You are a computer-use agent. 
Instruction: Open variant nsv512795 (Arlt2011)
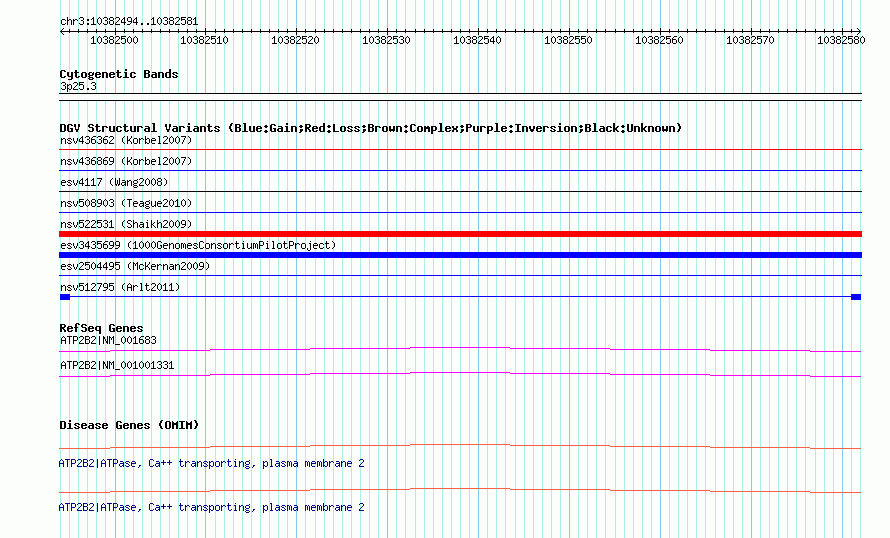click(x=120, y=287)
